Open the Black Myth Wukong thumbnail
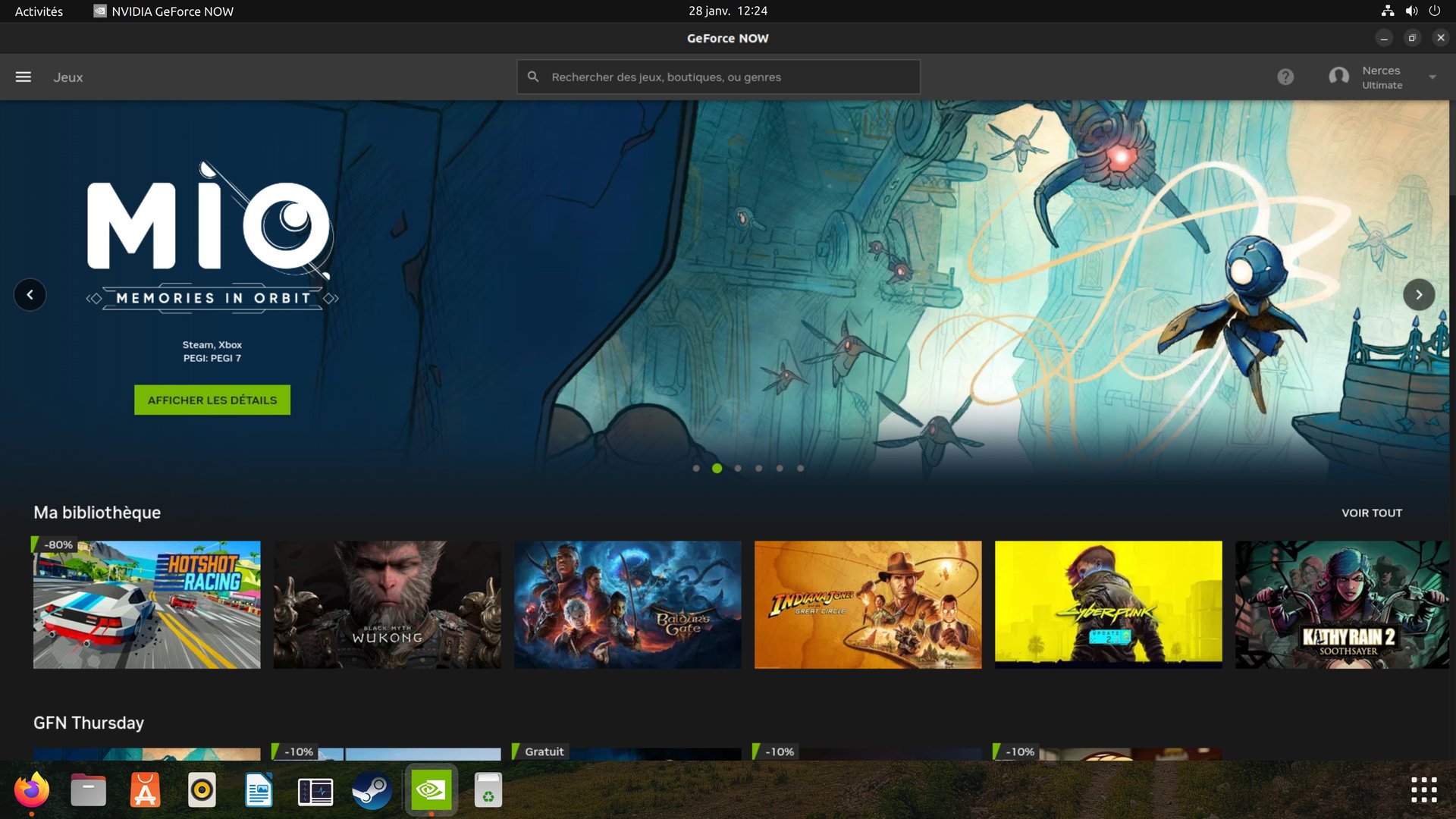 coord(387,604)
